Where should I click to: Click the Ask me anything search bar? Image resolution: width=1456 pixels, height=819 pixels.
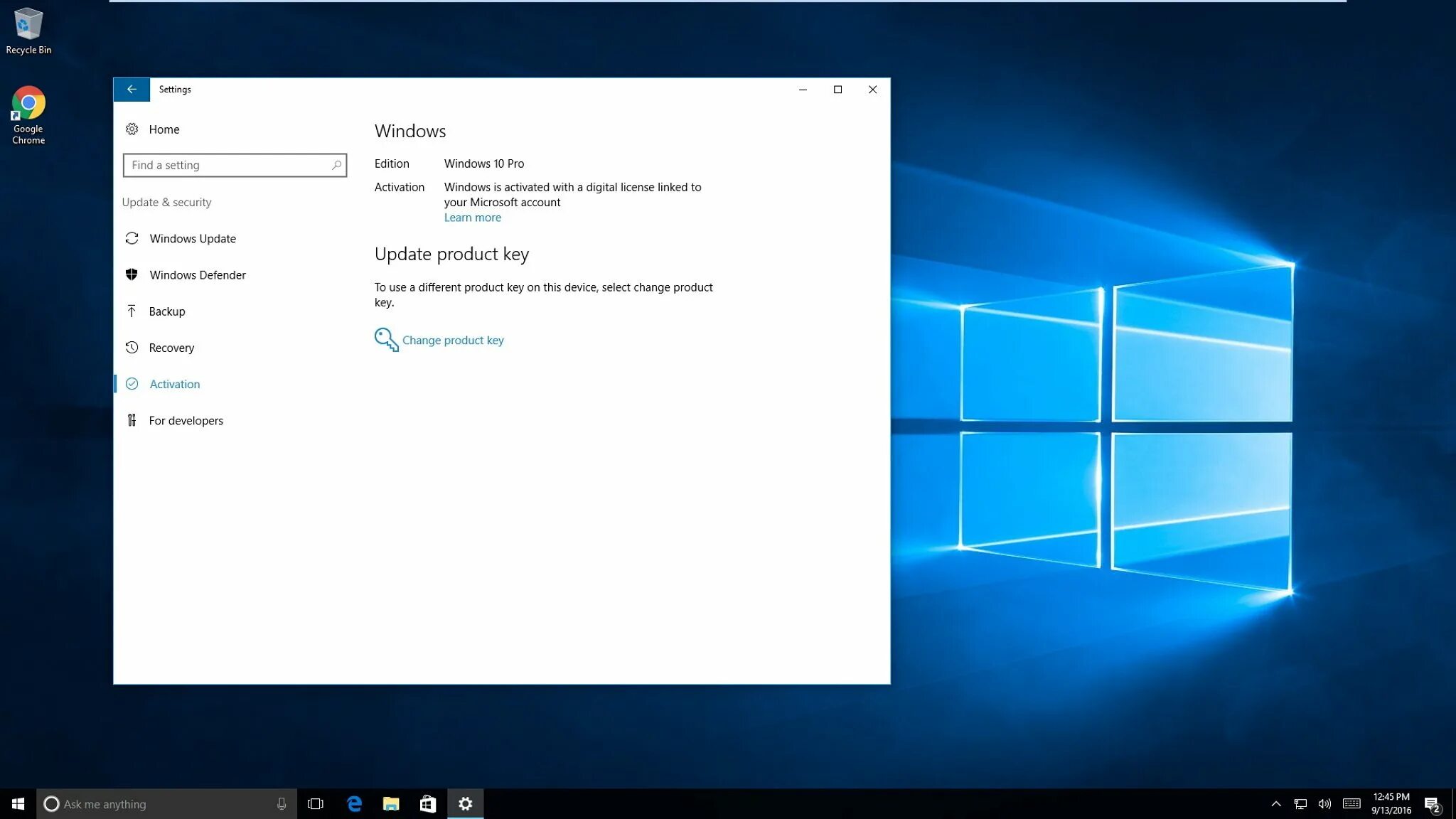point(165,803)
